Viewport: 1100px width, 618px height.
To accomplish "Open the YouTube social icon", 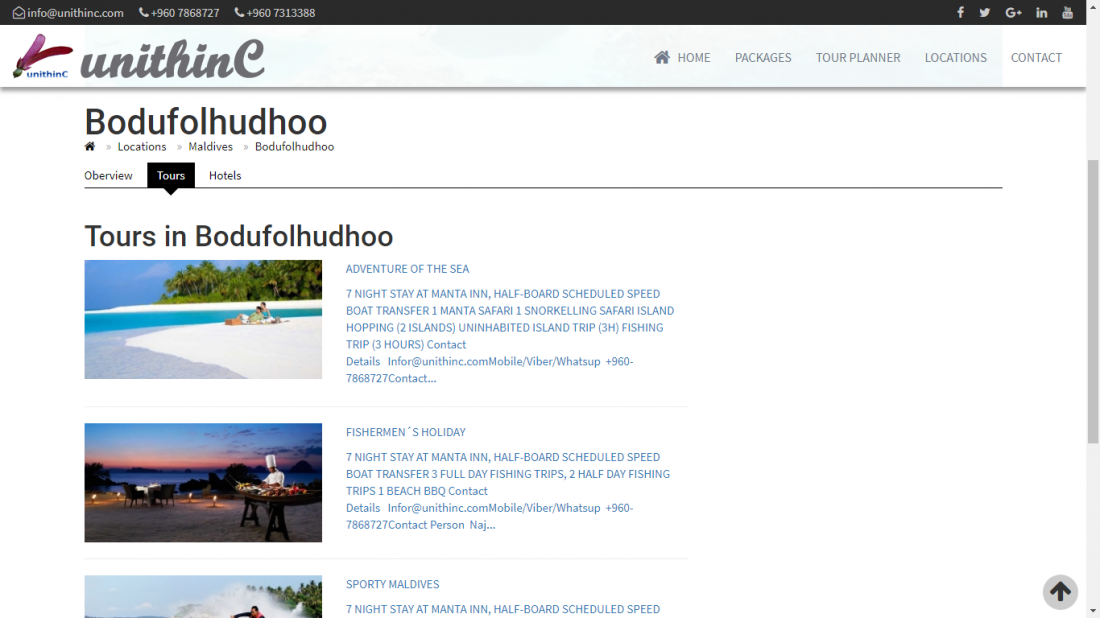I will pos(1068,13).
